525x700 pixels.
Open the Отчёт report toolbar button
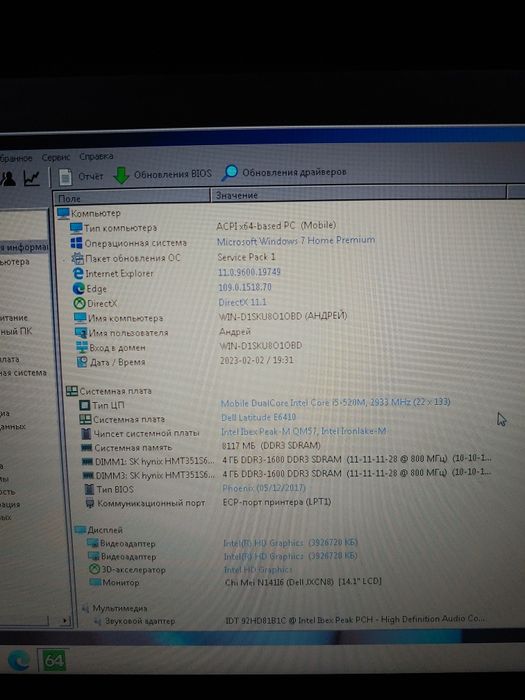pos(81,176)
